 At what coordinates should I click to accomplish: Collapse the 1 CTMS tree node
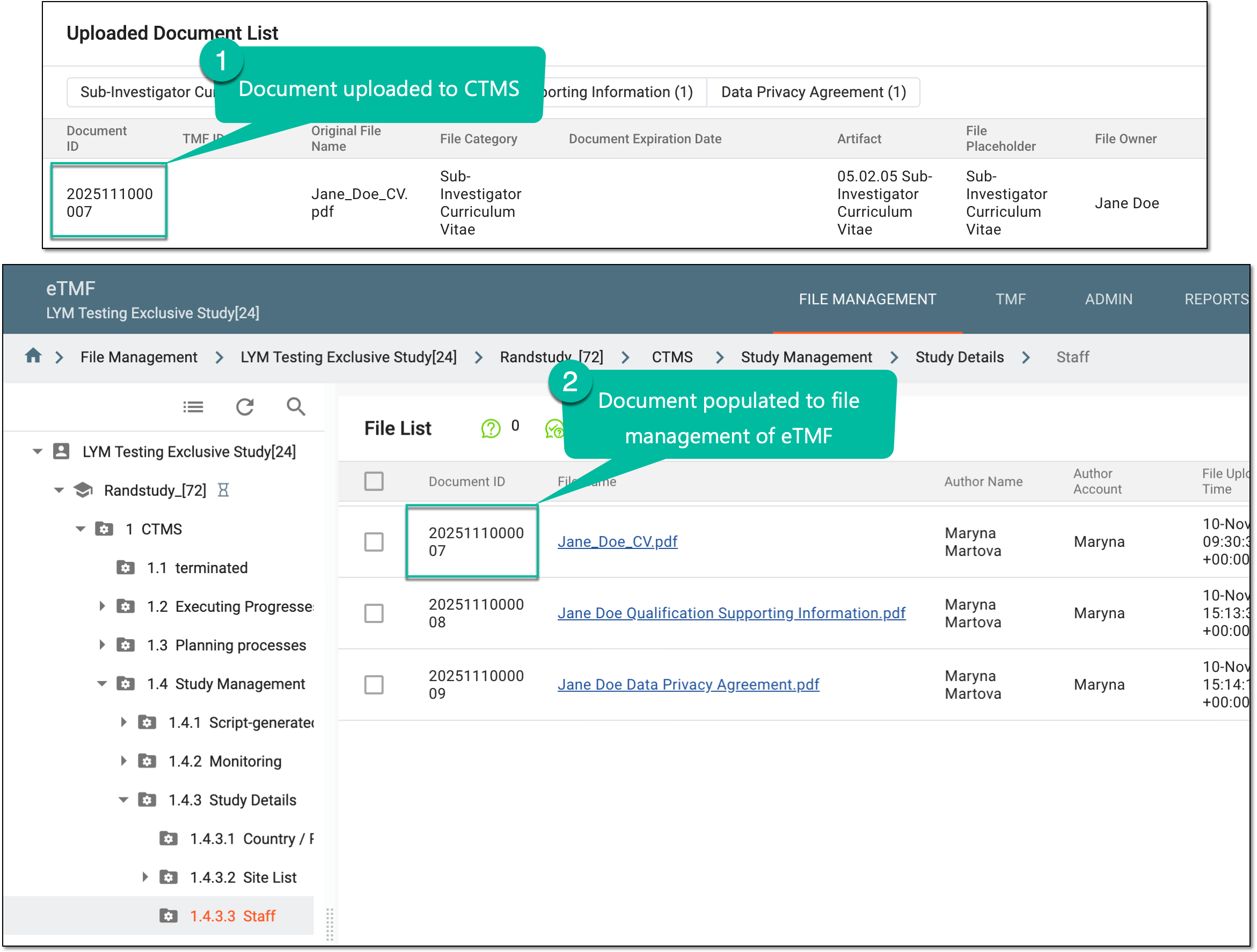tap(81, 529)
